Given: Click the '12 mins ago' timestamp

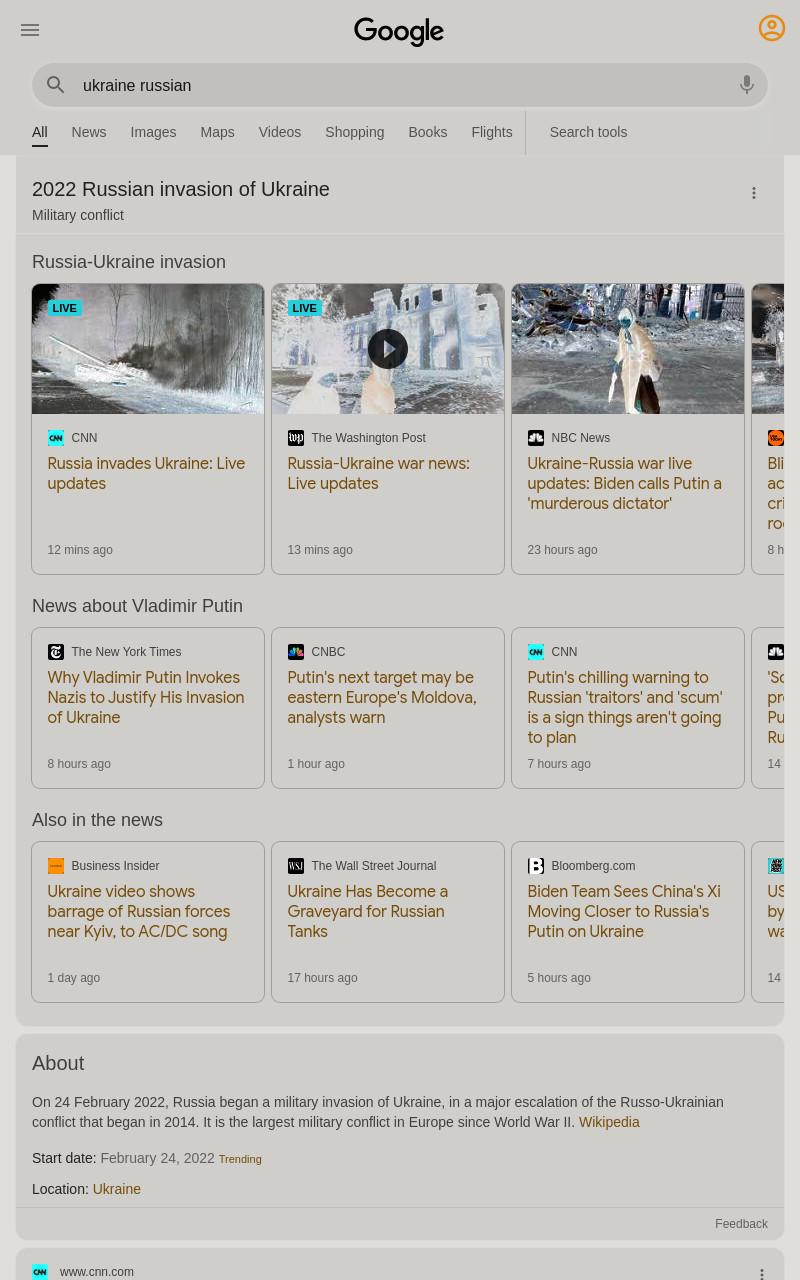Looking at the screenshot, I should [x=80, y=550].
